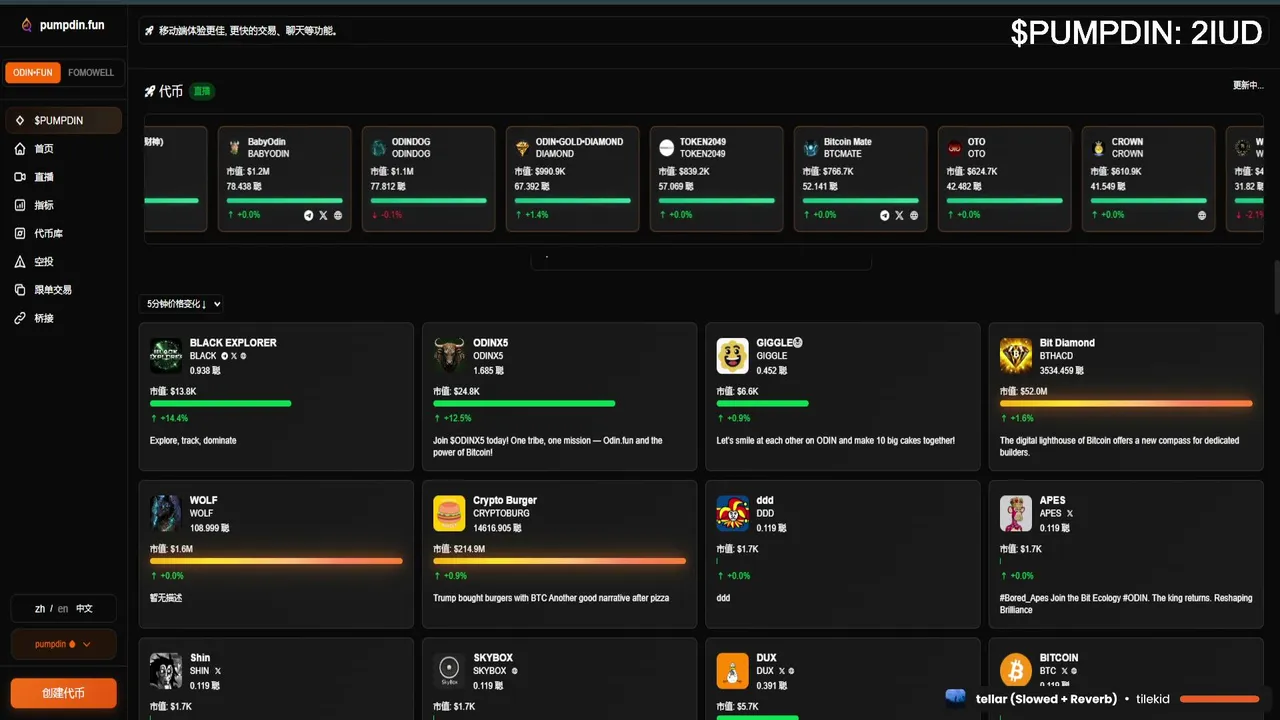Go to home via the house icon
The image size is (1280, 720).
click(20, 149)
